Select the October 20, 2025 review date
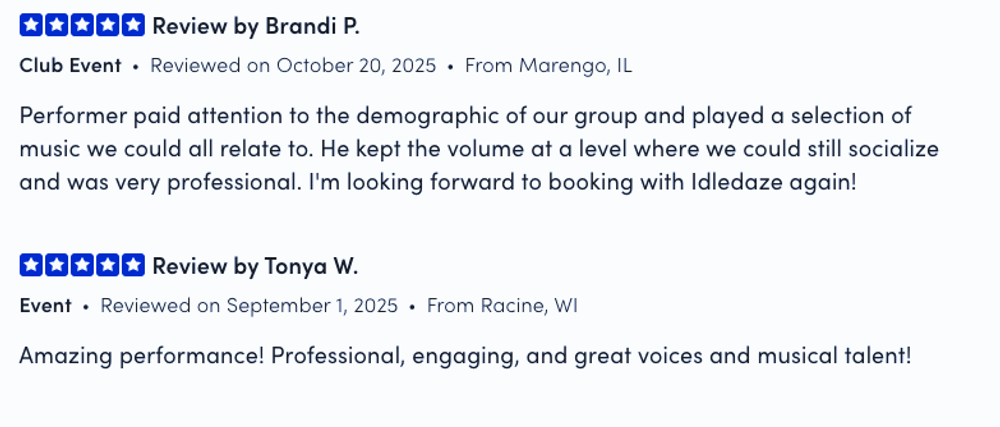Viewport: 1000px width, 427px height. [293, 66]
